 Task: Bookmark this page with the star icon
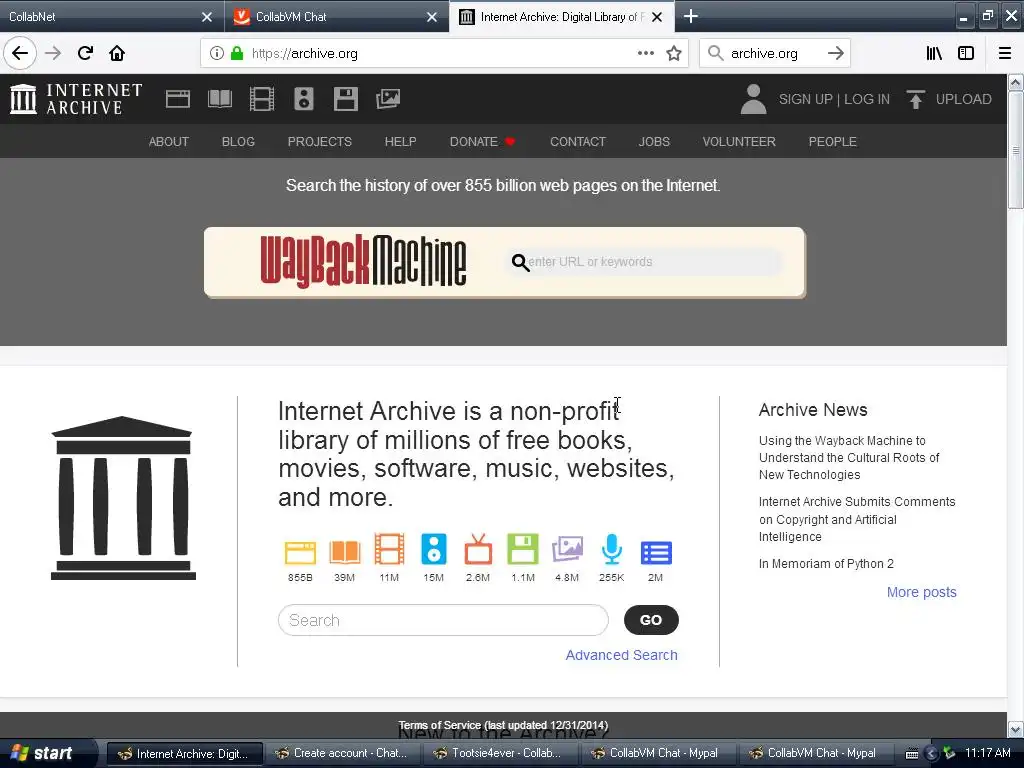pos(674,53)
